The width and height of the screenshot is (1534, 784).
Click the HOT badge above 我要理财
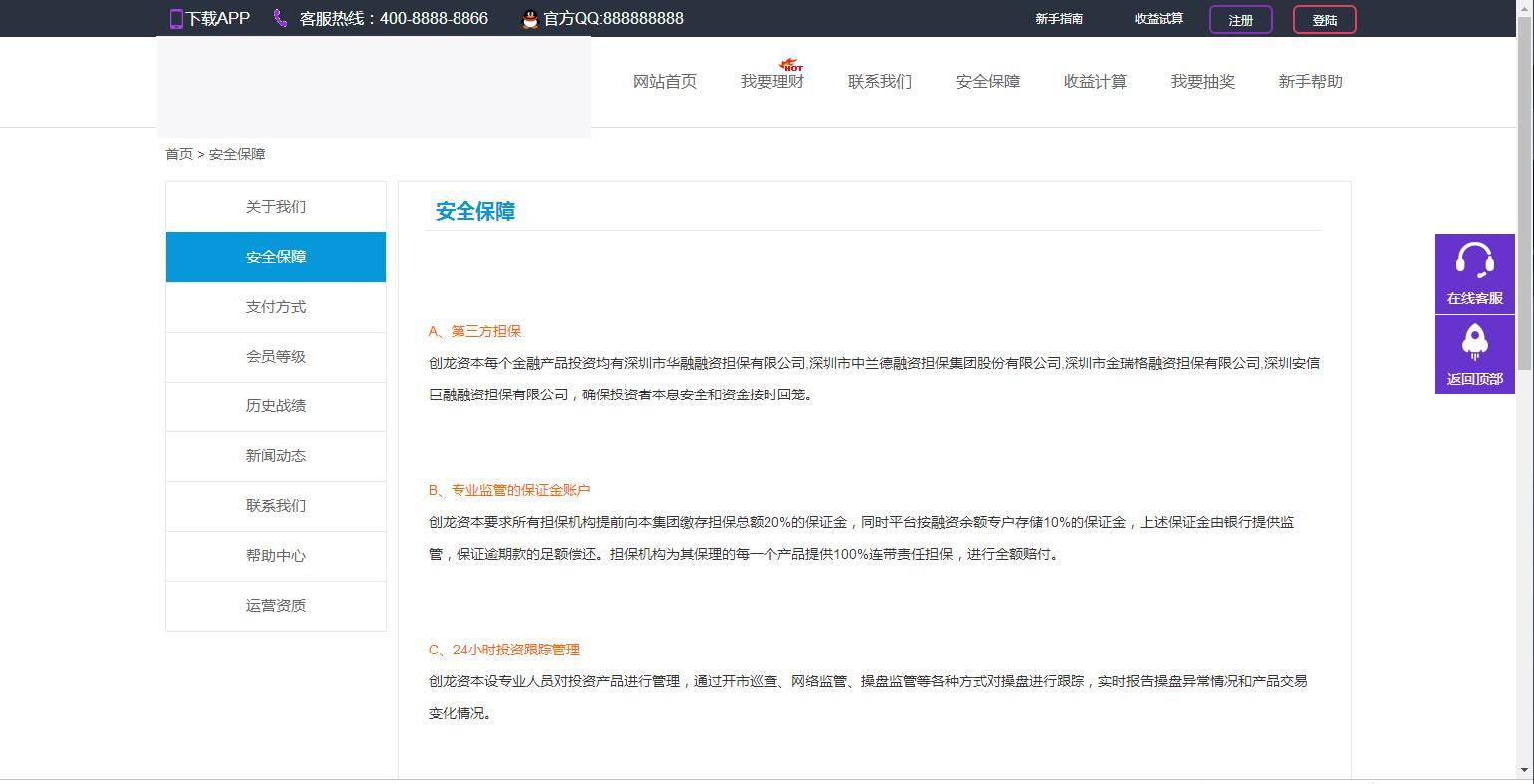(x=790, y=64)
